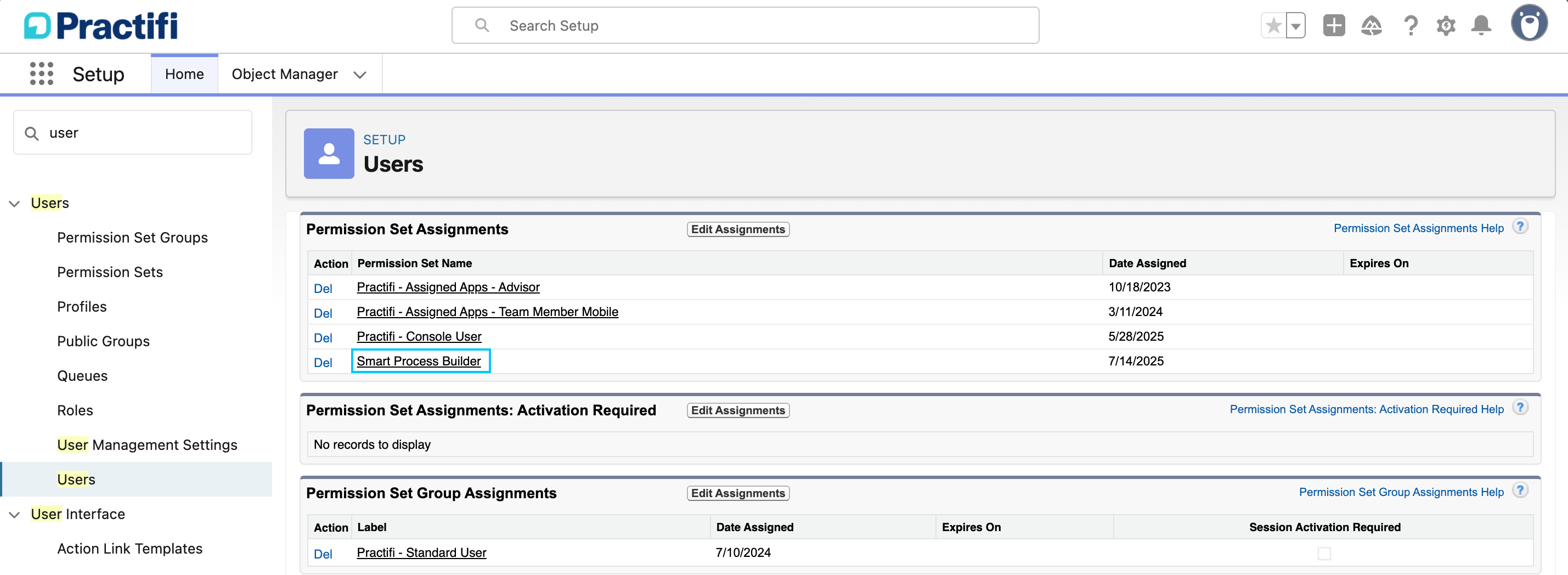Click the 3/11/2024 date assigned cell
Image resolution: width=1568 pixels, height=575 pixels.
point(1135,312)
